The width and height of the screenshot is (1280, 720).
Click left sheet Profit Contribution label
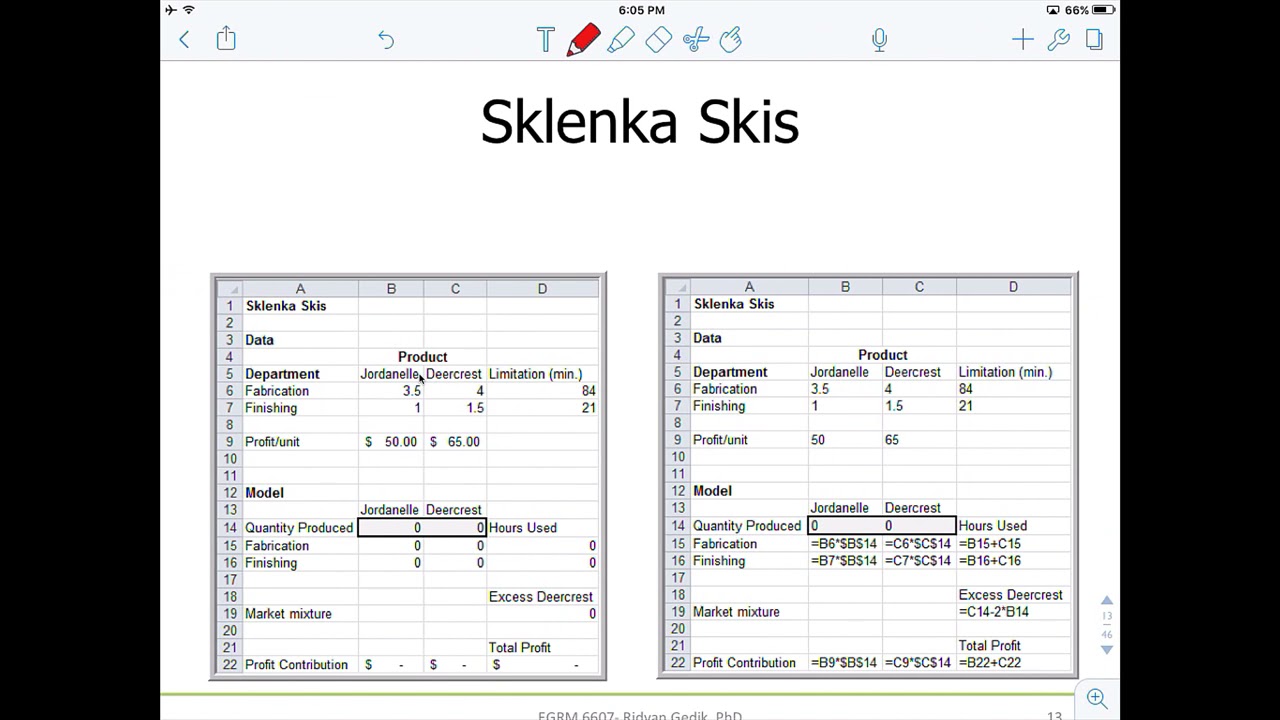click(297, 665)
